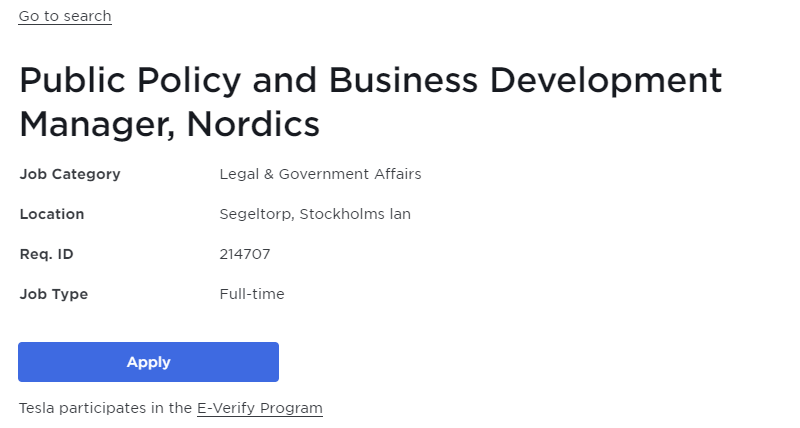Open the E-Verify Program link

tap(260, 408)
